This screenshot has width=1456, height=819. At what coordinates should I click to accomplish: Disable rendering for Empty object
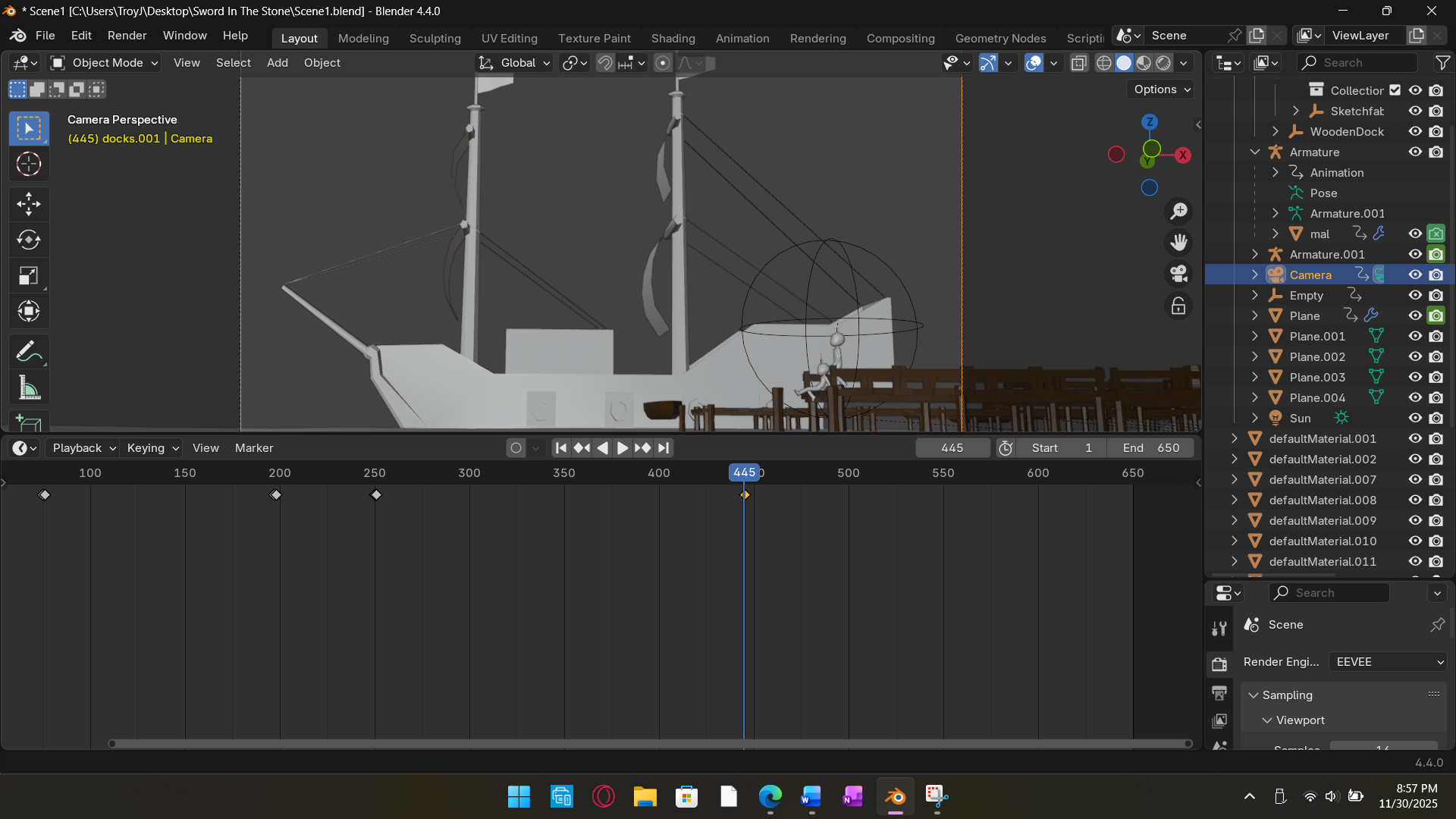click(x=1436, y=296)
